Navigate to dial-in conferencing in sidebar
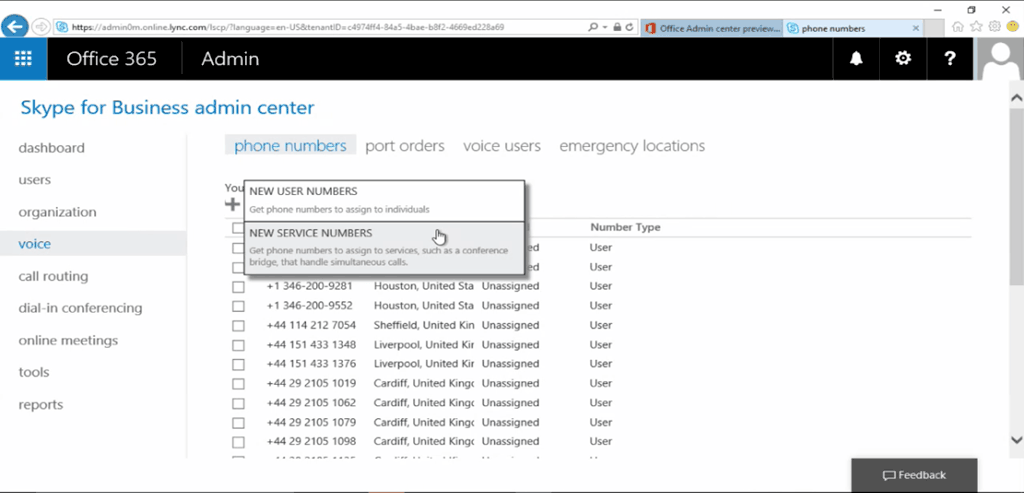Viewport: 1024px width, 493px height. pos(81,308)
